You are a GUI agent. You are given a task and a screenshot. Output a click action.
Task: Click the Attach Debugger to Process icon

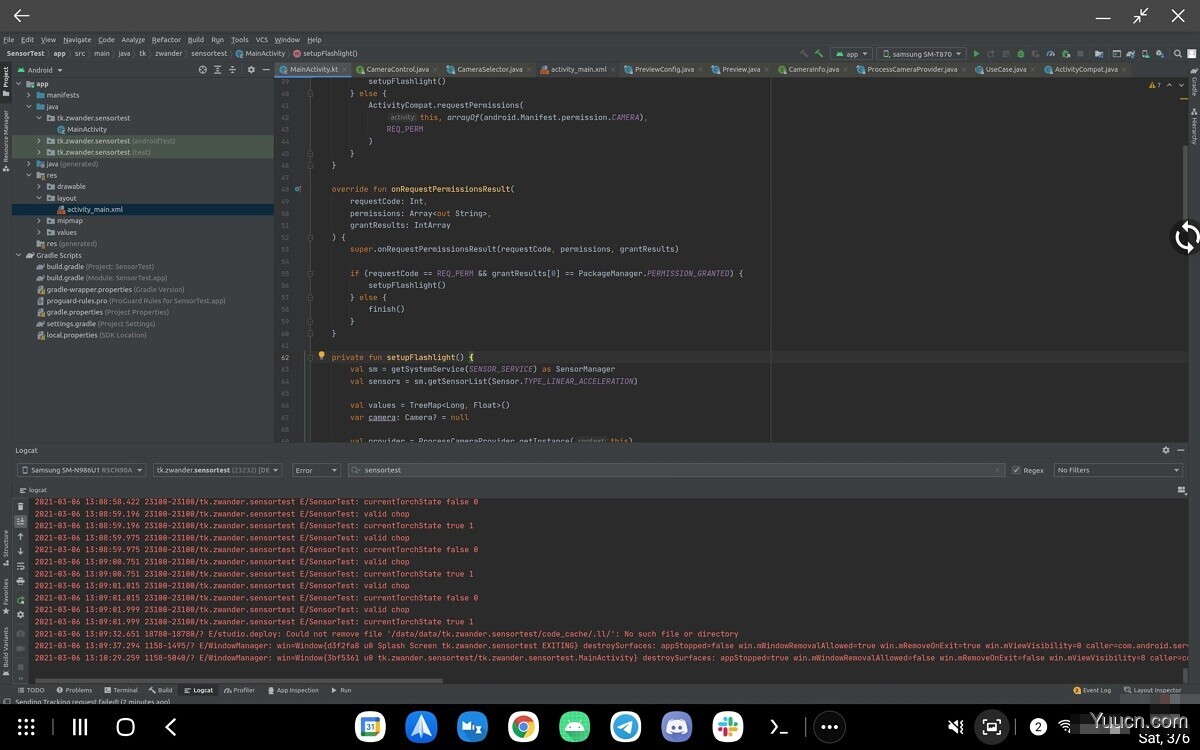[1066, 54]
